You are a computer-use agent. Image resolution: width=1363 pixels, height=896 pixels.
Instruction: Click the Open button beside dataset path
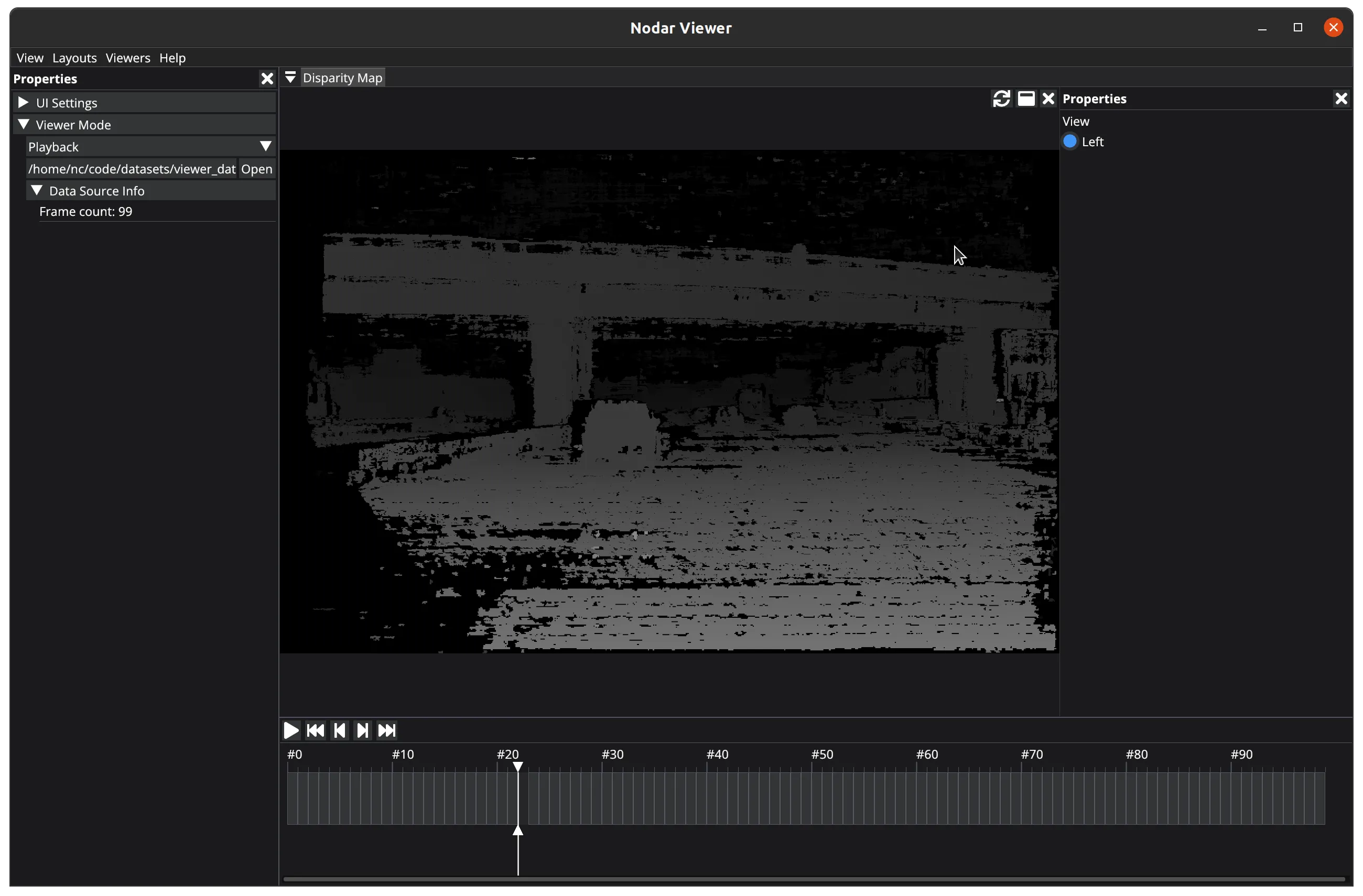pos(256,169)
